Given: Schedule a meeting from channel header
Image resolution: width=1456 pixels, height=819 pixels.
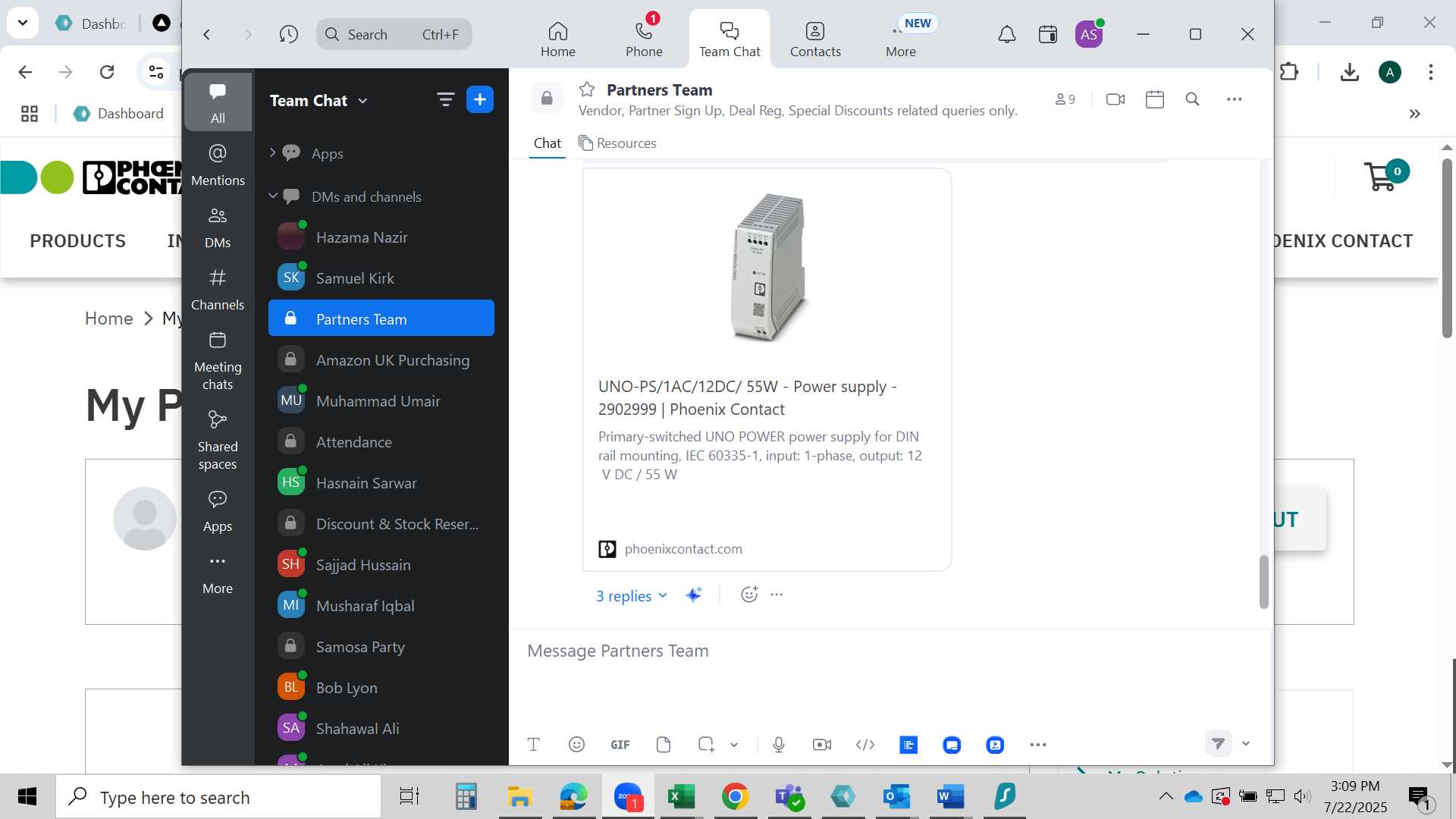Looking at the screenshot, I should pyautogui.click(x=1155, y=99).
